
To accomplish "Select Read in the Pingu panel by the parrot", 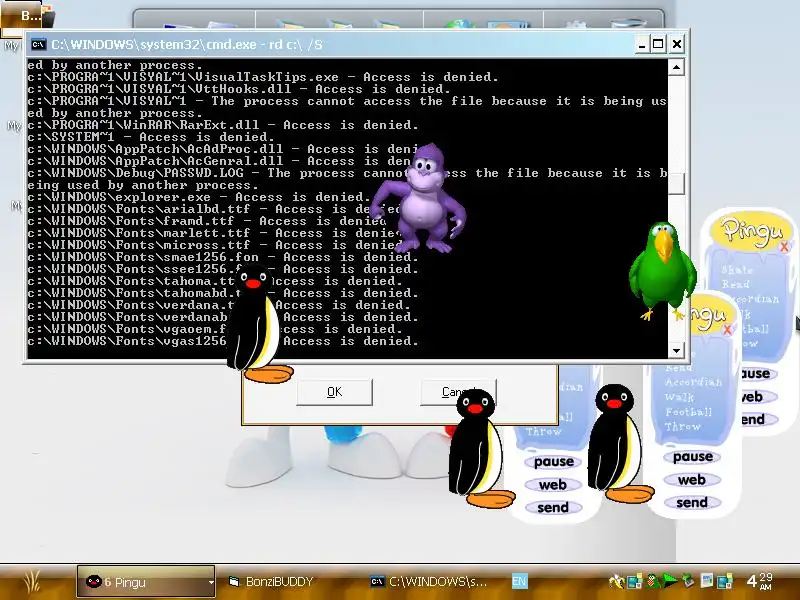I will 735,284.
